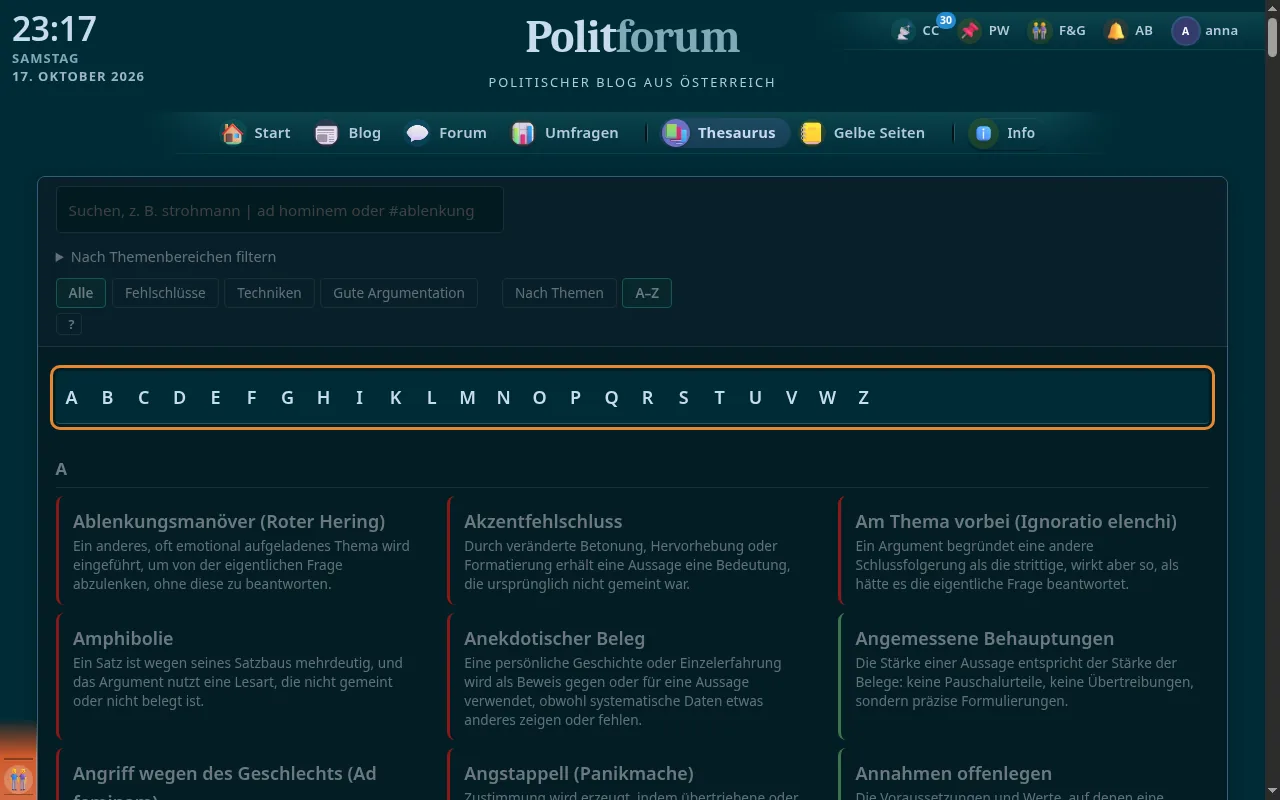Viewport: 1280px width, 800px height.
Task: Click the AB bell notification icon
Action: click(x=1116, y=31)
